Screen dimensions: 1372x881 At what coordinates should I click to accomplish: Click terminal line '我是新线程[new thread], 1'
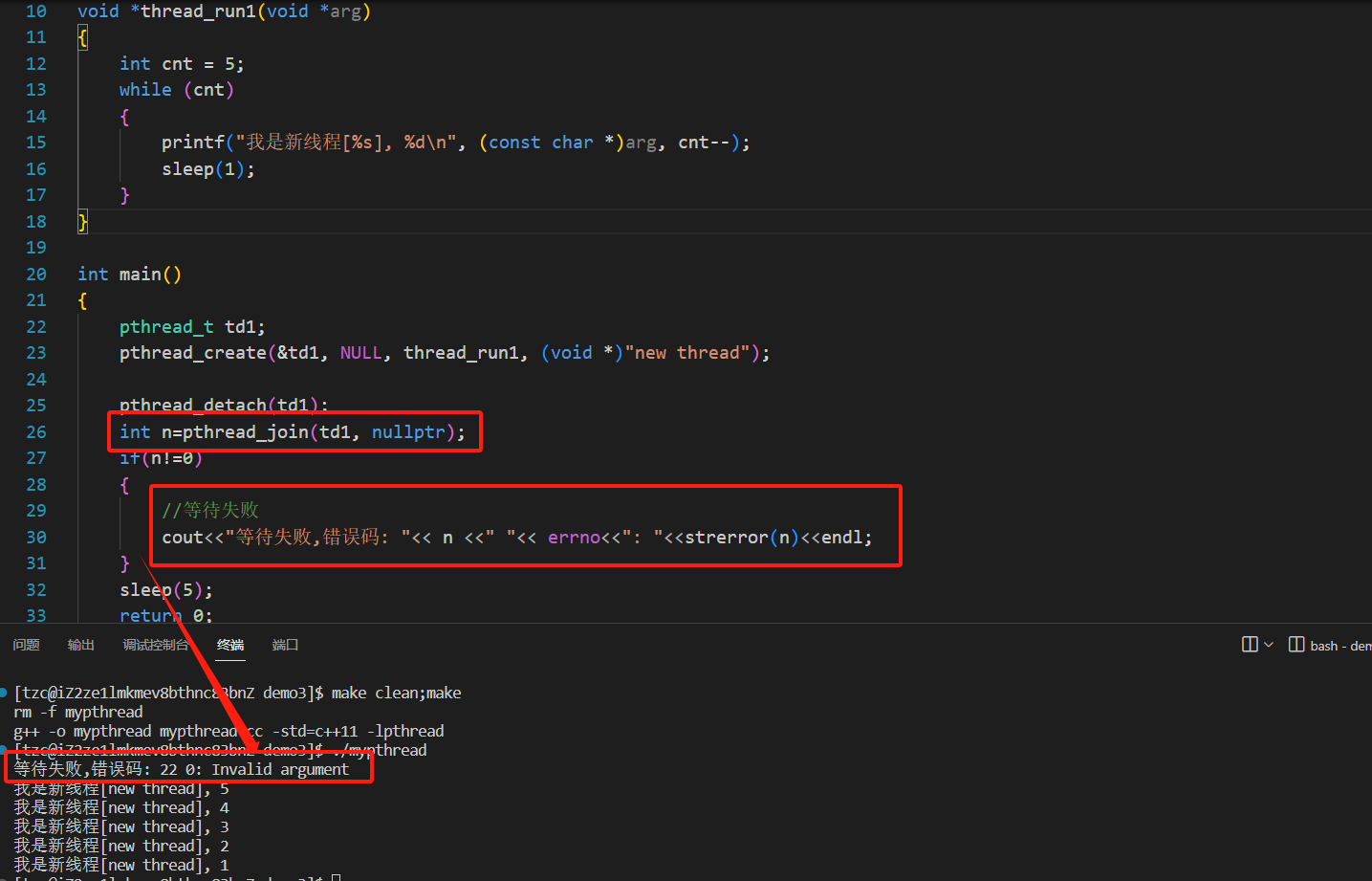pos(121,865)
